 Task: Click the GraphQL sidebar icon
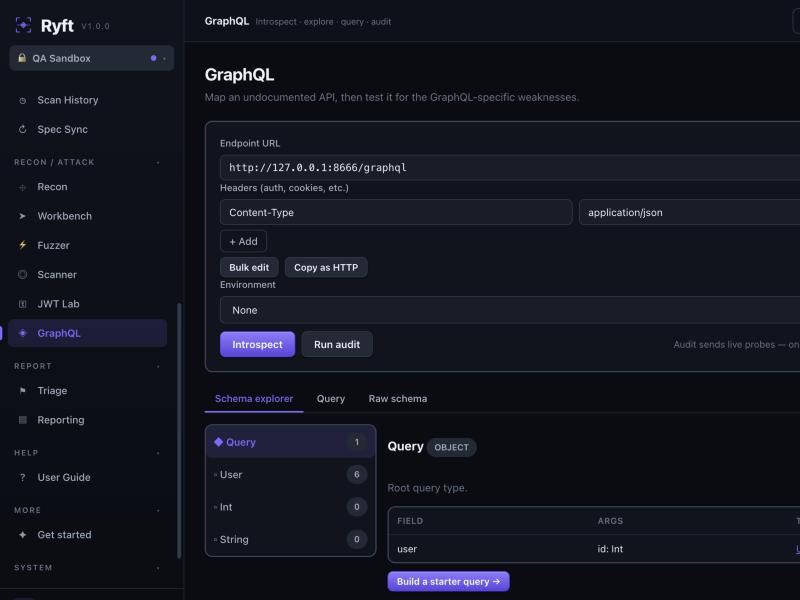(22, 333)
